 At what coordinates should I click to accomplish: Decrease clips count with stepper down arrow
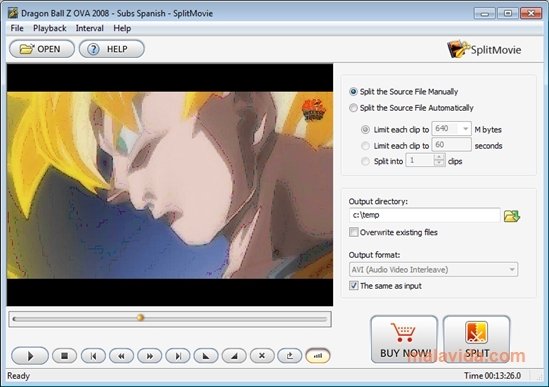[439, 163]
